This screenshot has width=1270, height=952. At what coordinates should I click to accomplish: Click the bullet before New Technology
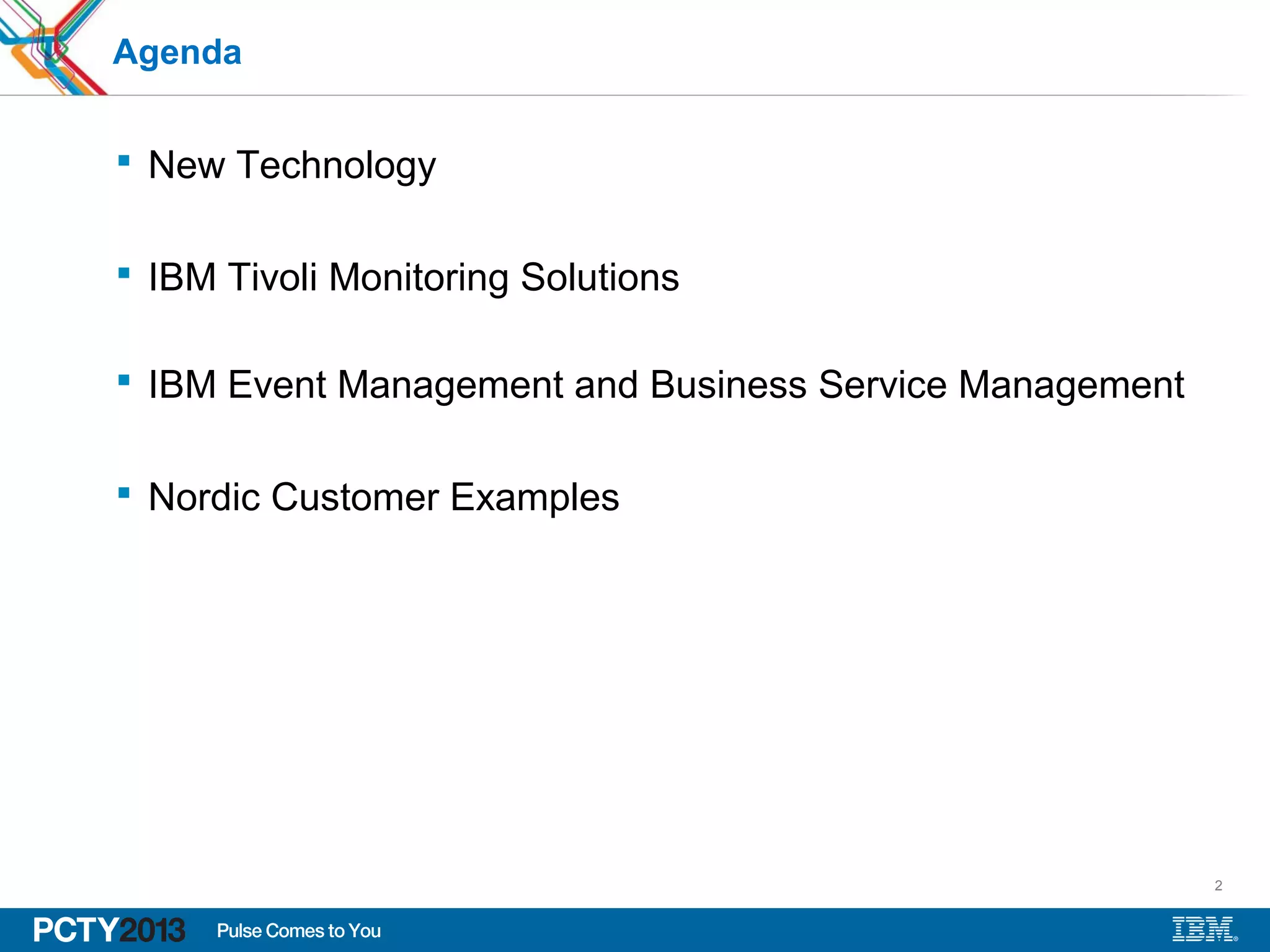[x=124, y=161]
